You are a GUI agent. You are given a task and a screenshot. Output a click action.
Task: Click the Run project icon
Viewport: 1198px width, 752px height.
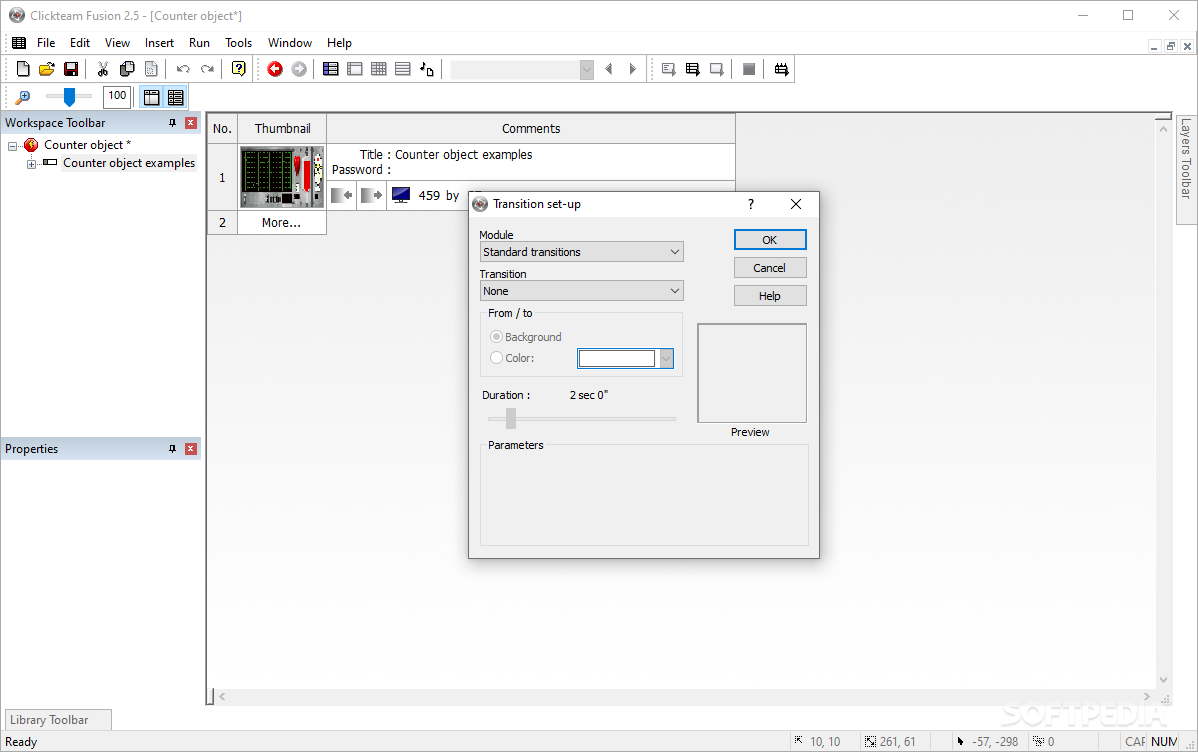coord(669,70)
